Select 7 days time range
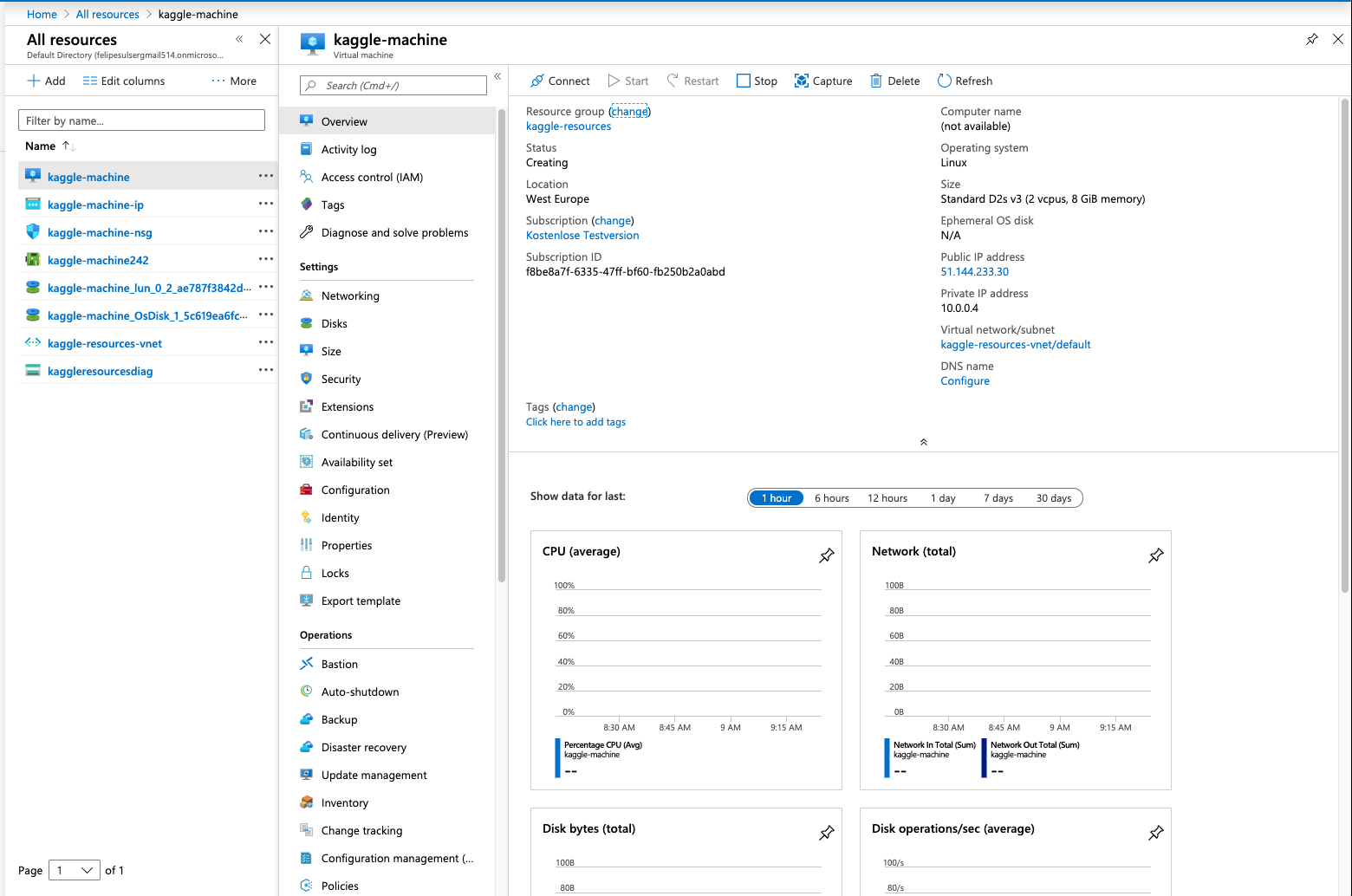1352x896 pixels. (998, 498)
